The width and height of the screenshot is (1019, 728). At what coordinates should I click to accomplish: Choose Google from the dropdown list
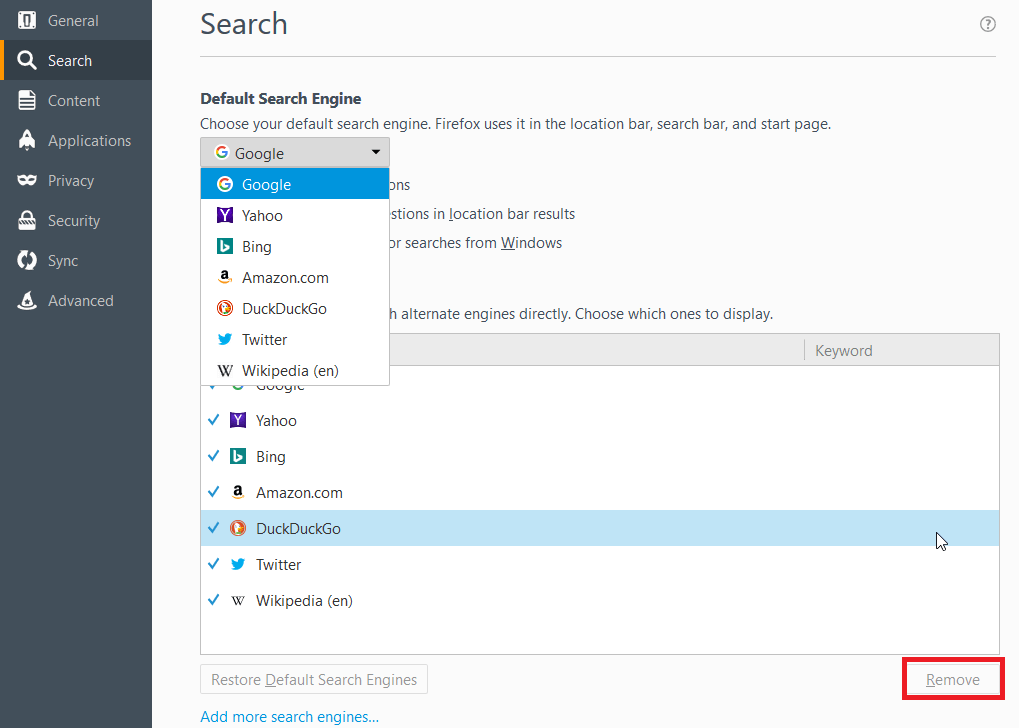pos(294,184)
